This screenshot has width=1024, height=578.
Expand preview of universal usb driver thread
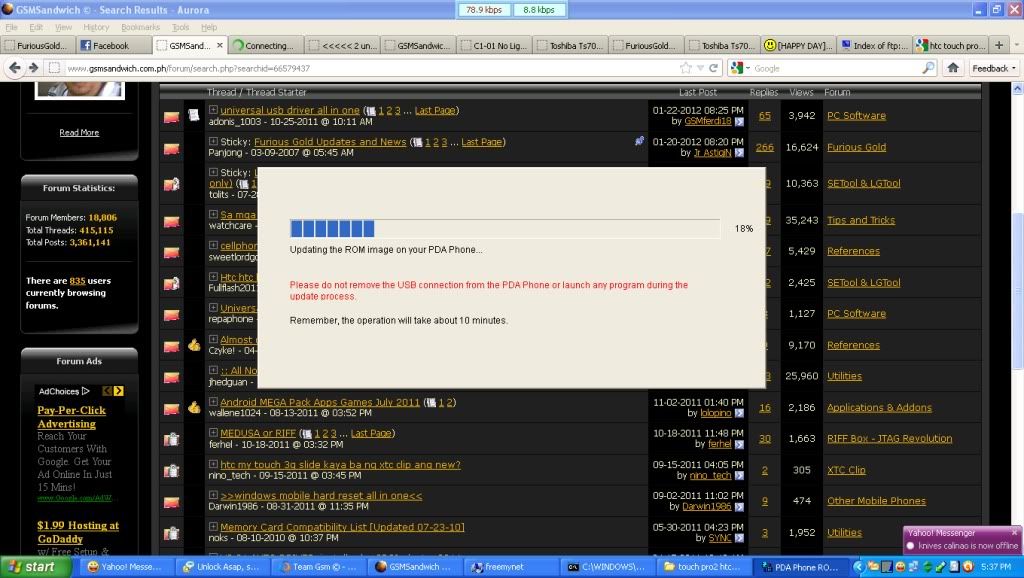(213, 110)
